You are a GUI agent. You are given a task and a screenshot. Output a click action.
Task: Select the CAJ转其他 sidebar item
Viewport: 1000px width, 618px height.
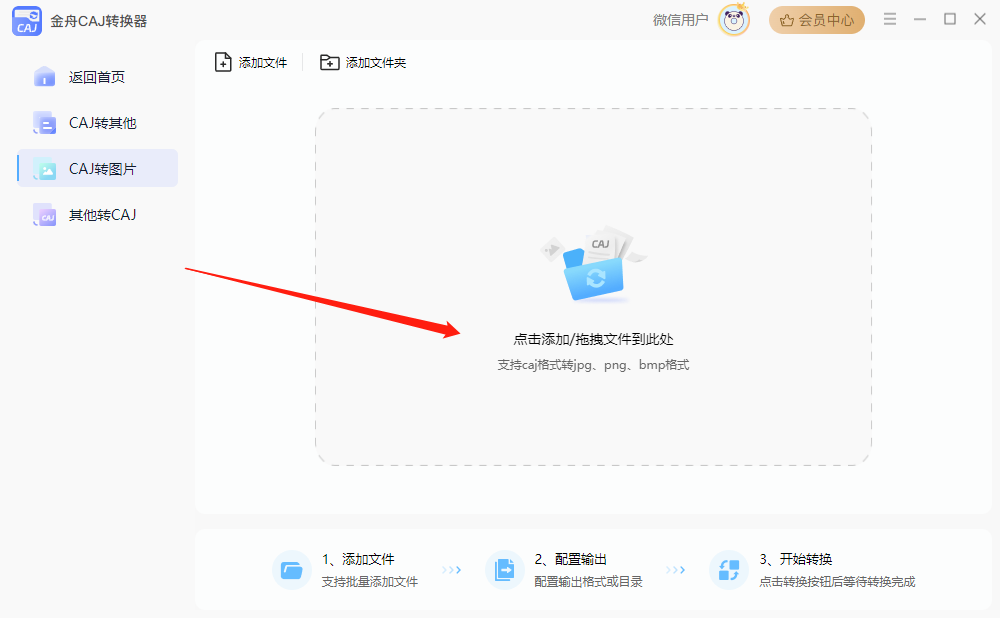102,123
